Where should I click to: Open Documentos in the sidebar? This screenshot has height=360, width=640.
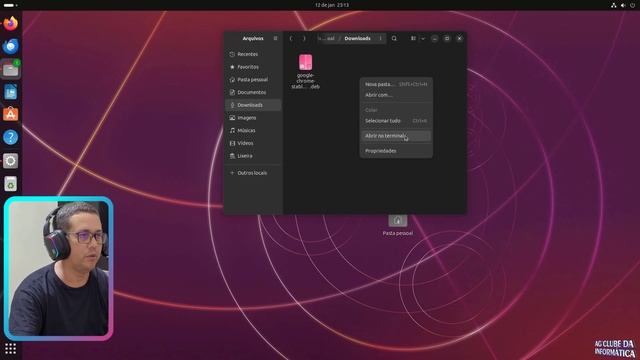point(253,92)
